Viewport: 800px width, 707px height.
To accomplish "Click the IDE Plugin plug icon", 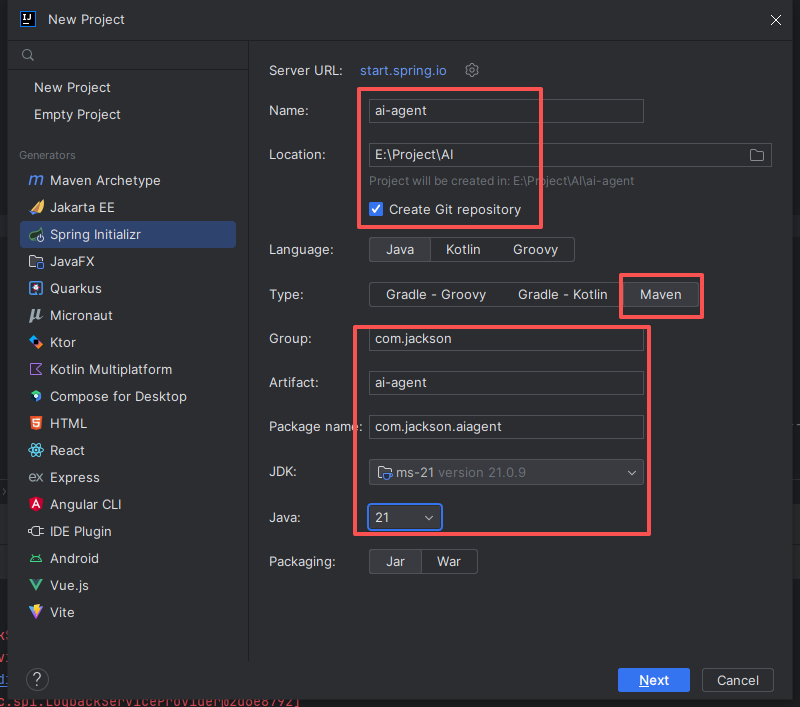I will [36, 532].
